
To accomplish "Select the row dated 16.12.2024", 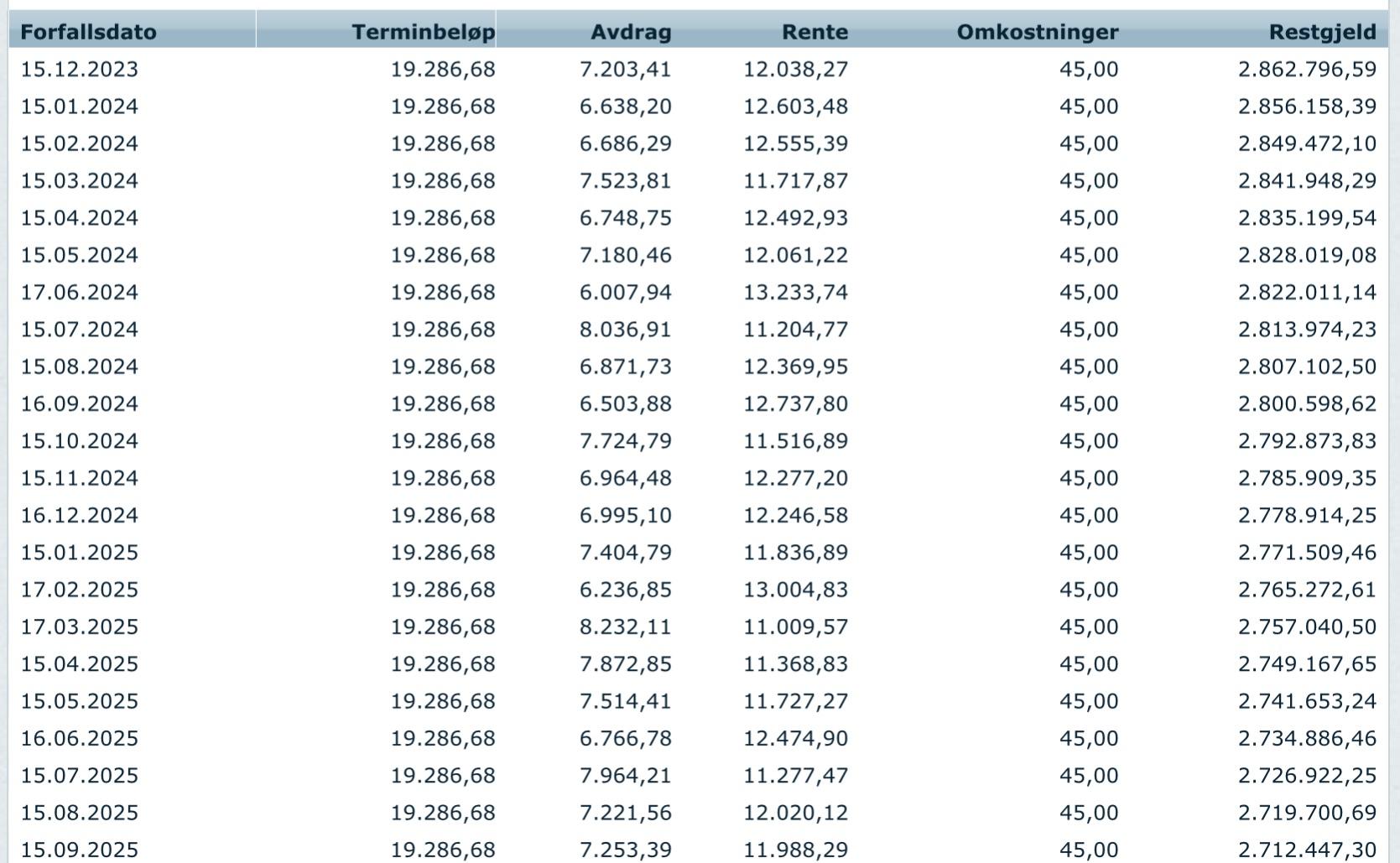I will pyautogui.click(x=80, y=515).
